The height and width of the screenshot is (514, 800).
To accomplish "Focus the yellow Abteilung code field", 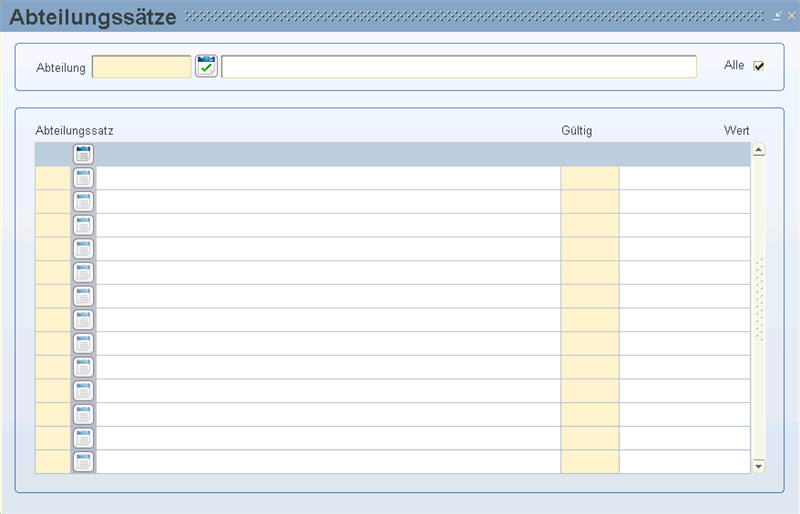I will click(141, 67).
